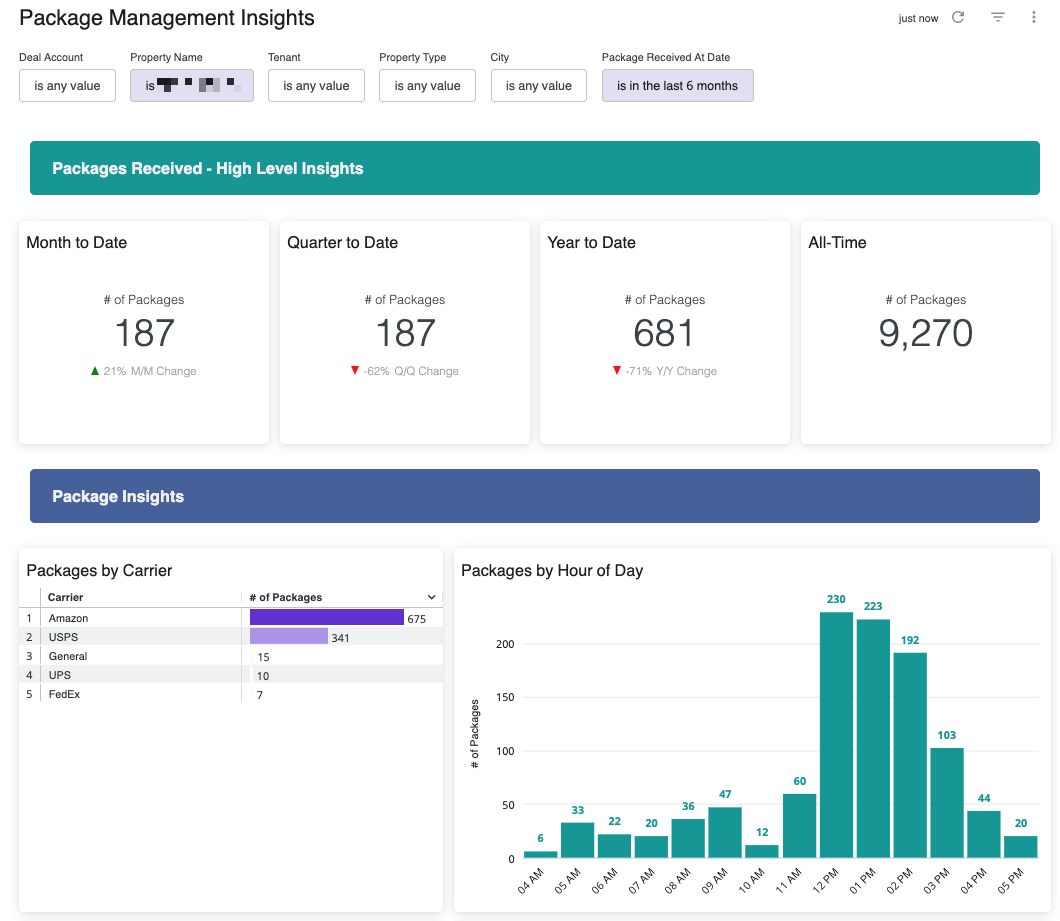Open the filters toggle icon
Screen dimensions: 1060x921
997,17
